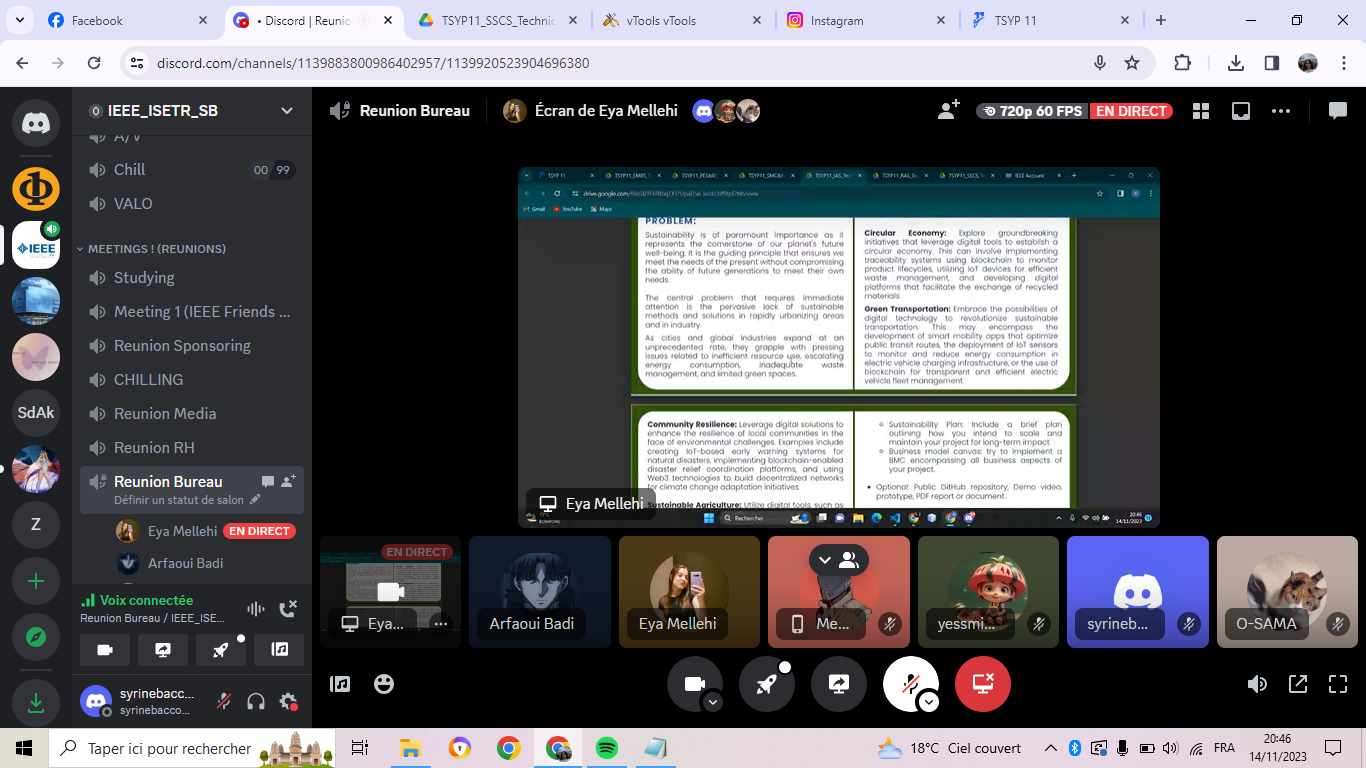
Task: Select the IEEE server icon in sidebar
Action: 36,245
